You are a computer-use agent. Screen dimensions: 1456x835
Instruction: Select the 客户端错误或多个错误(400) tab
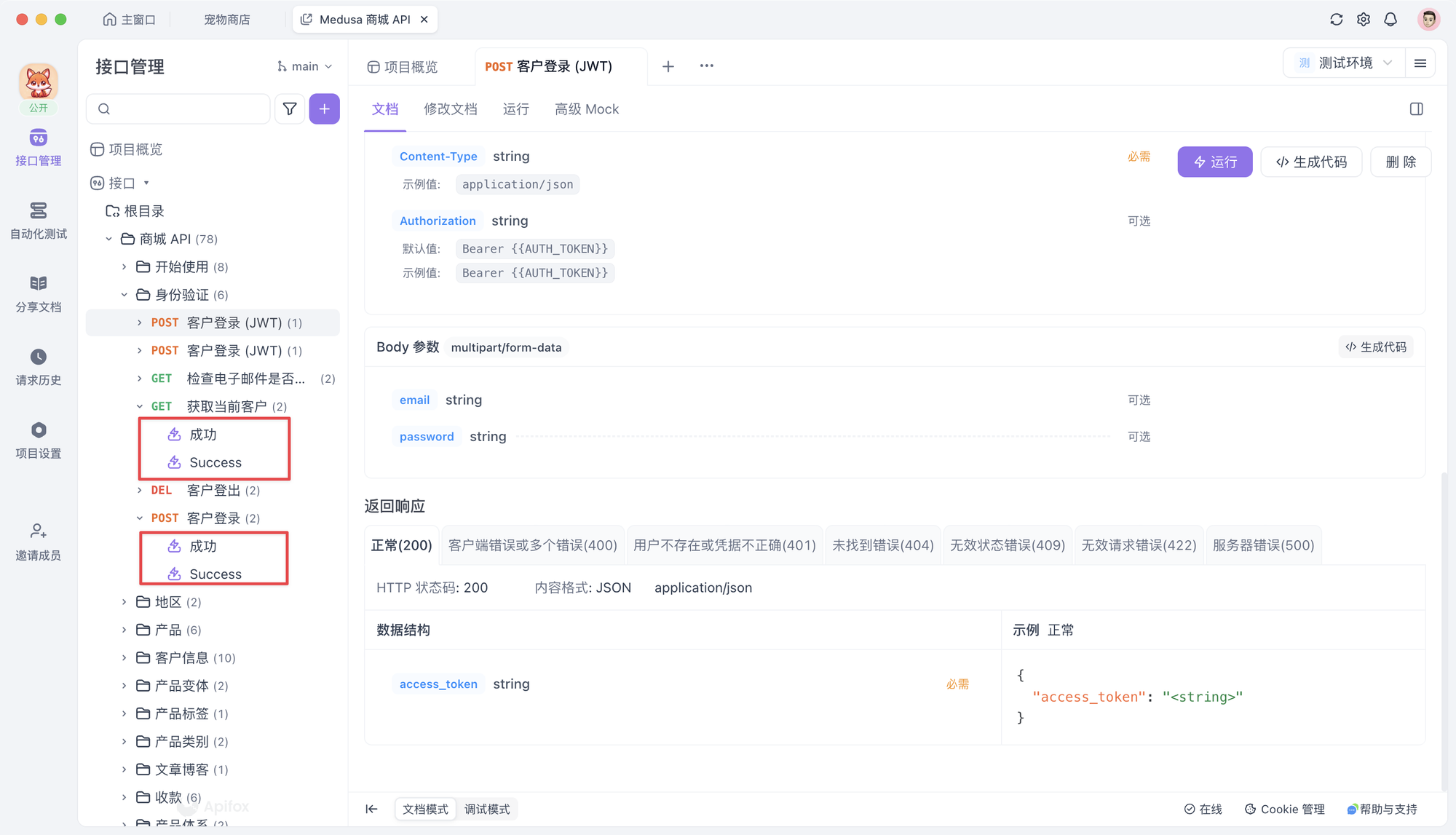pyautogui.click(x=532, y=545)
